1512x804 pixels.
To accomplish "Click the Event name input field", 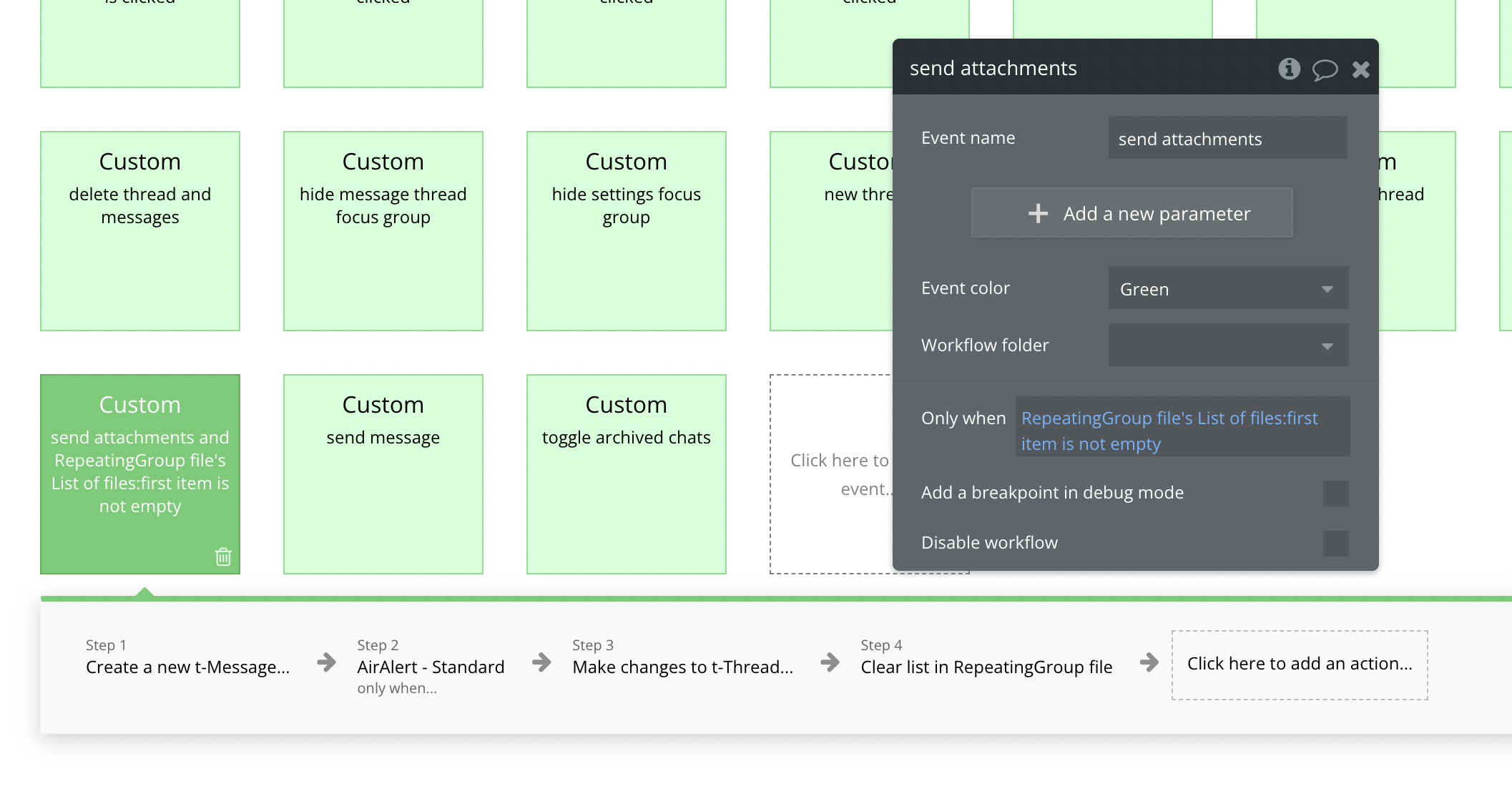I will coord(1227,138).
